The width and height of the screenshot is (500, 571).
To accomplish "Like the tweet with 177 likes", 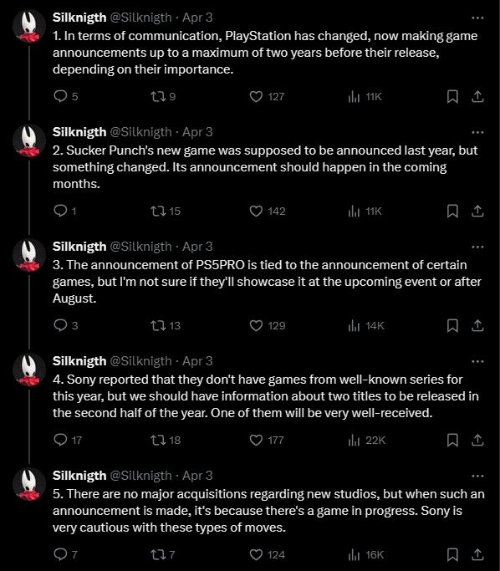I will [x=267, y=440].
